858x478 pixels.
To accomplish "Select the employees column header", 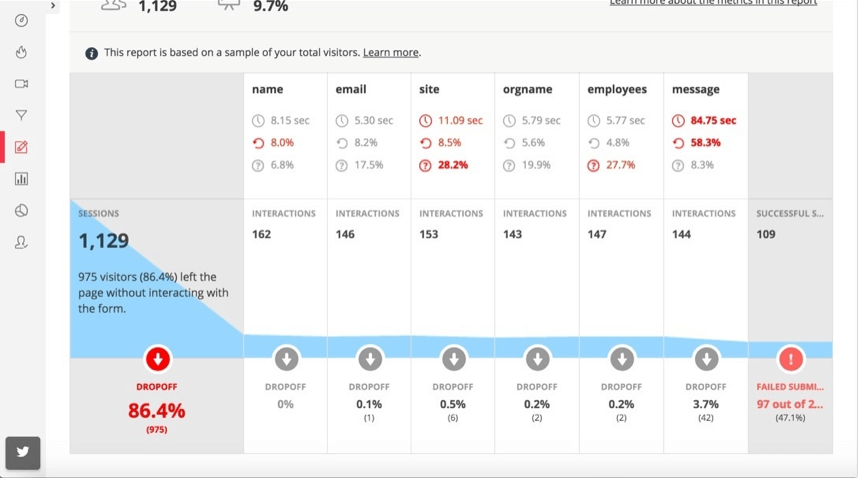I will [617, 90].
